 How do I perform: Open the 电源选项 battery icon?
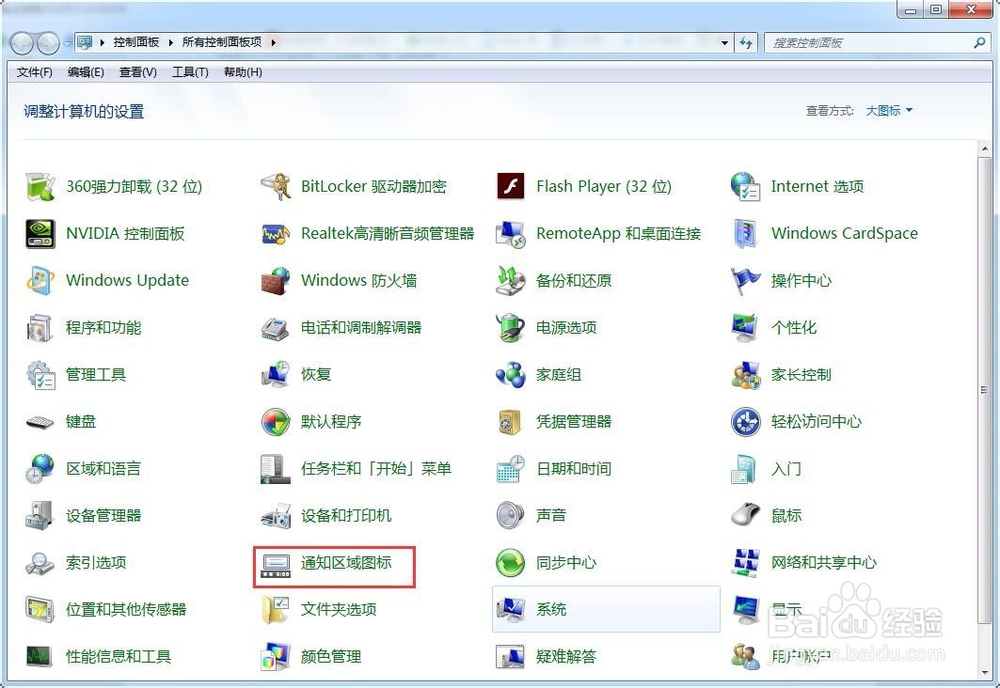tap(510, 328)
